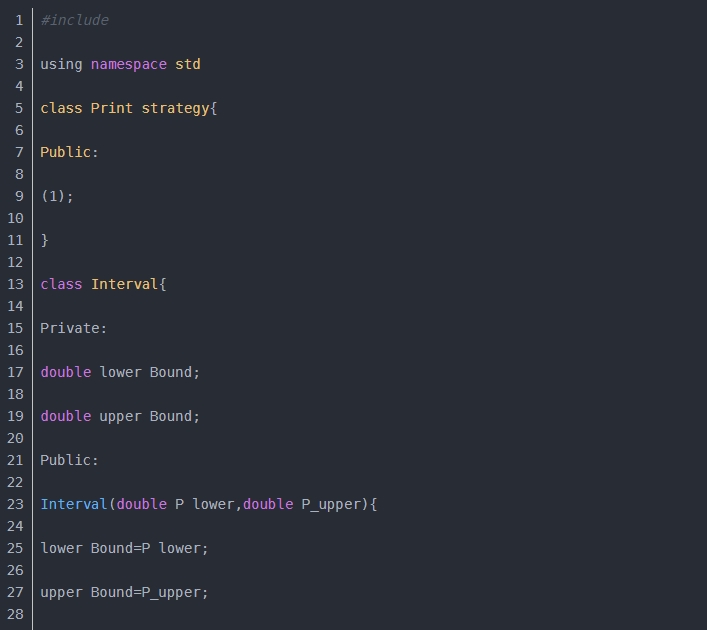Click line number 28 in the gutter
707x630 pixels.
(x=15, y=614)
